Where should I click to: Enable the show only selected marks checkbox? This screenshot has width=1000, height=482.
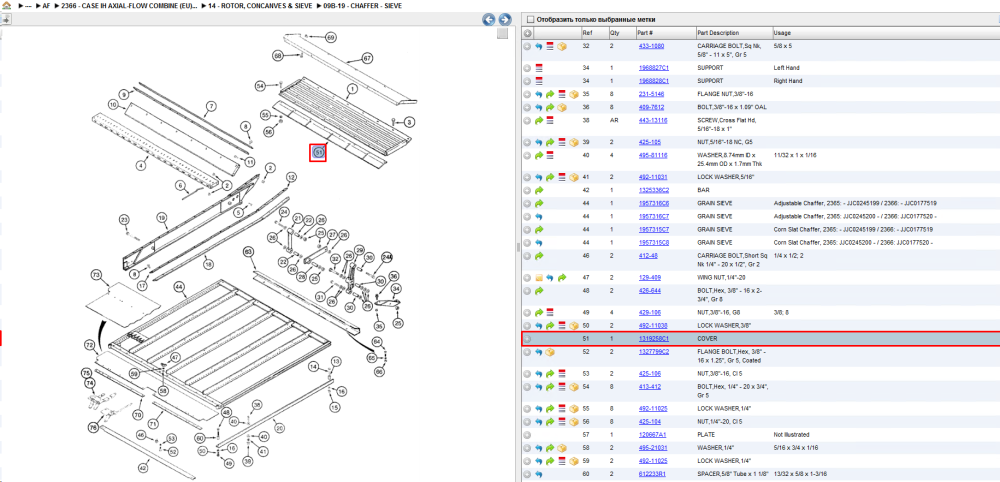[531, 20]
